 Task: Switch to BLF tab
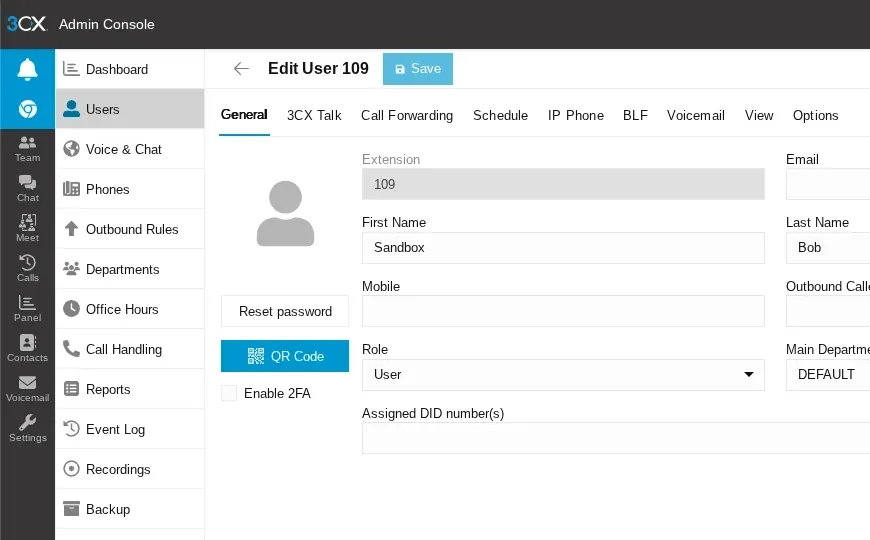click(x=635, y=115)
